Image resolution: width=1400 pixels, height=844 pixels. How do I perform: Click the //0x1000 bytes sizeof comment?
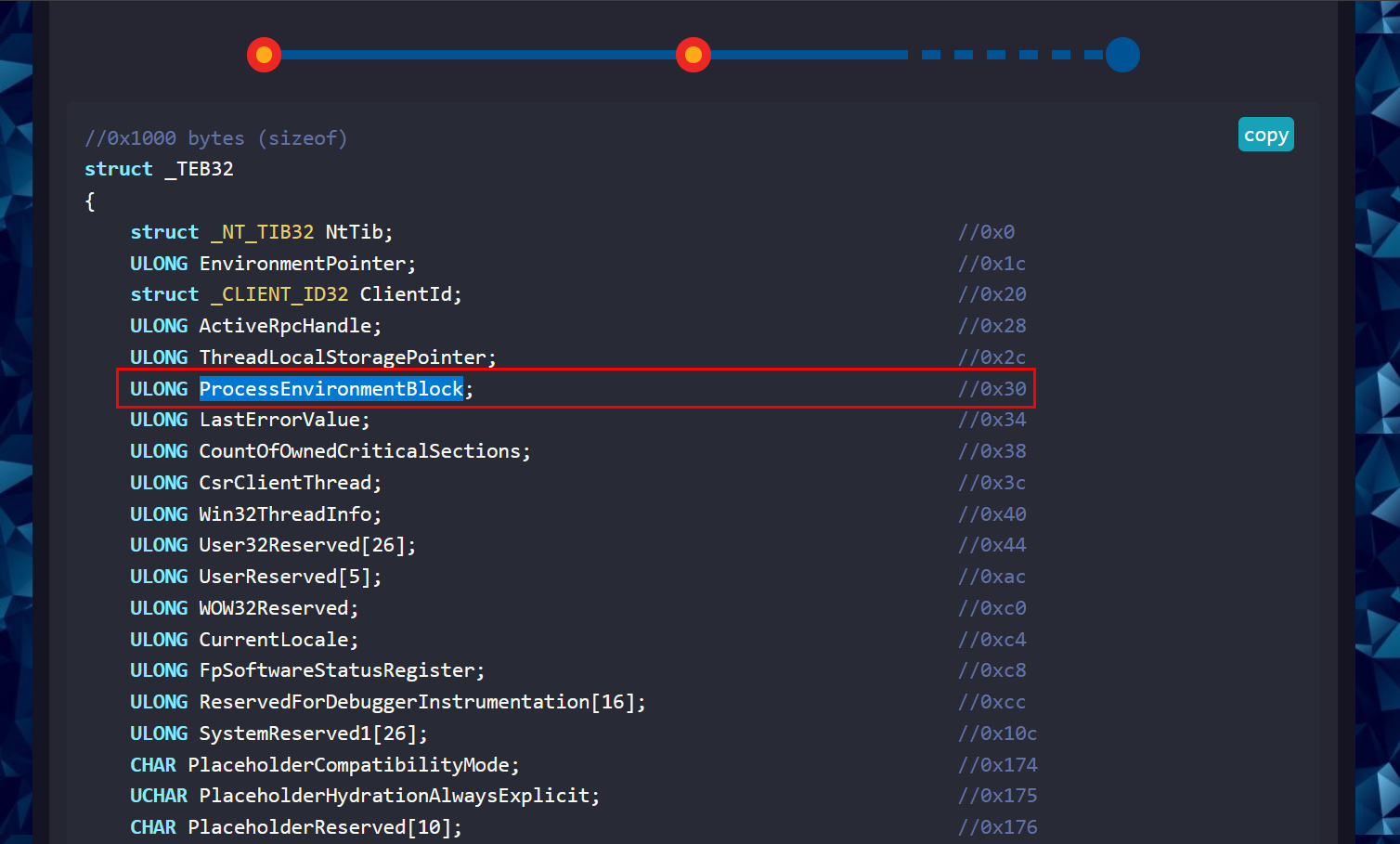point(215,138)
